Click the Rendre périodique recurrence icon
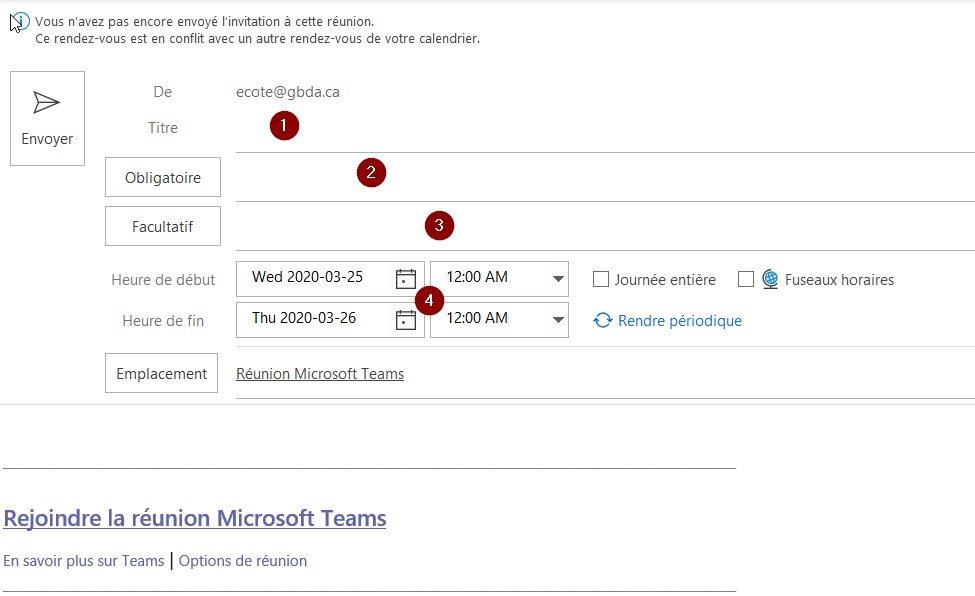The image size is (975, 596). pos(603,320)
